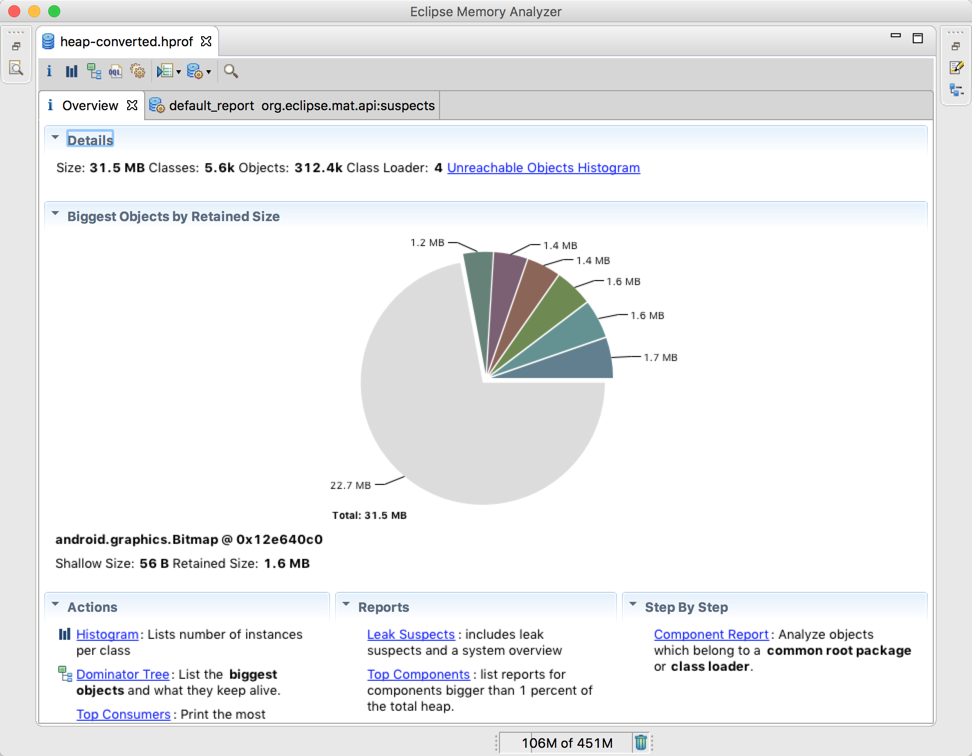Restore the right sidebar view stack
The width and height of the screenshot is (972, 756).
(956, 46)
